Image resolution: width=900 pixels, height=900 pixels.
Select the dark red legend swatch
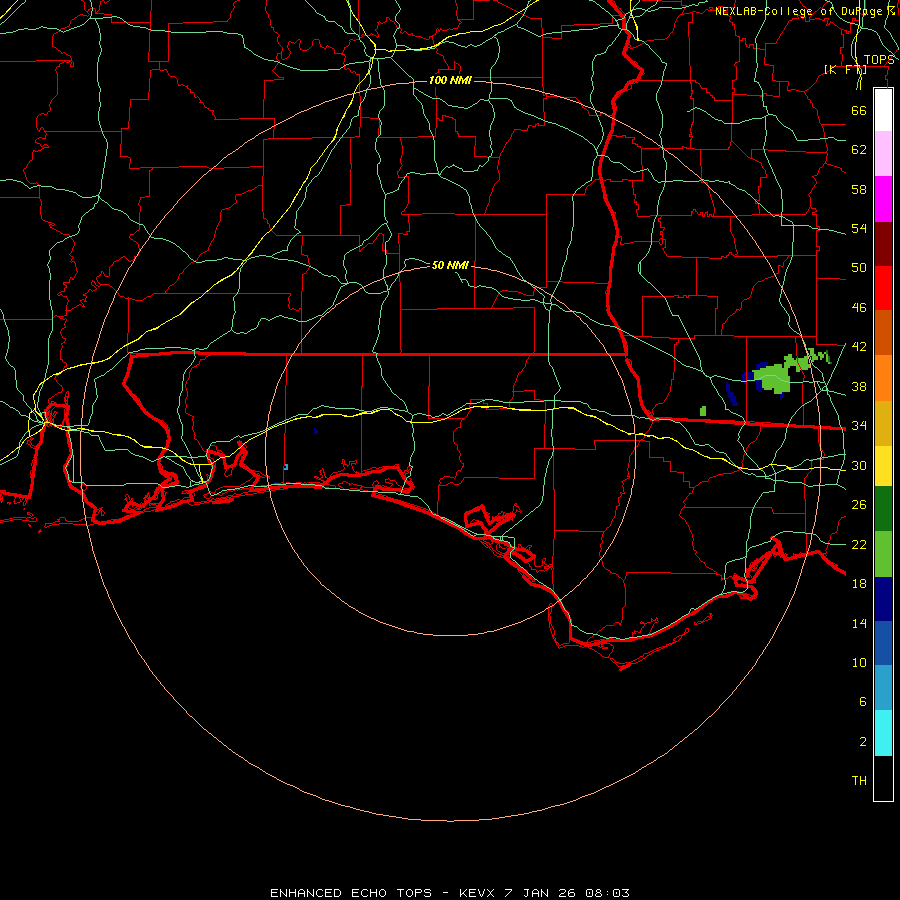(883, 244)
